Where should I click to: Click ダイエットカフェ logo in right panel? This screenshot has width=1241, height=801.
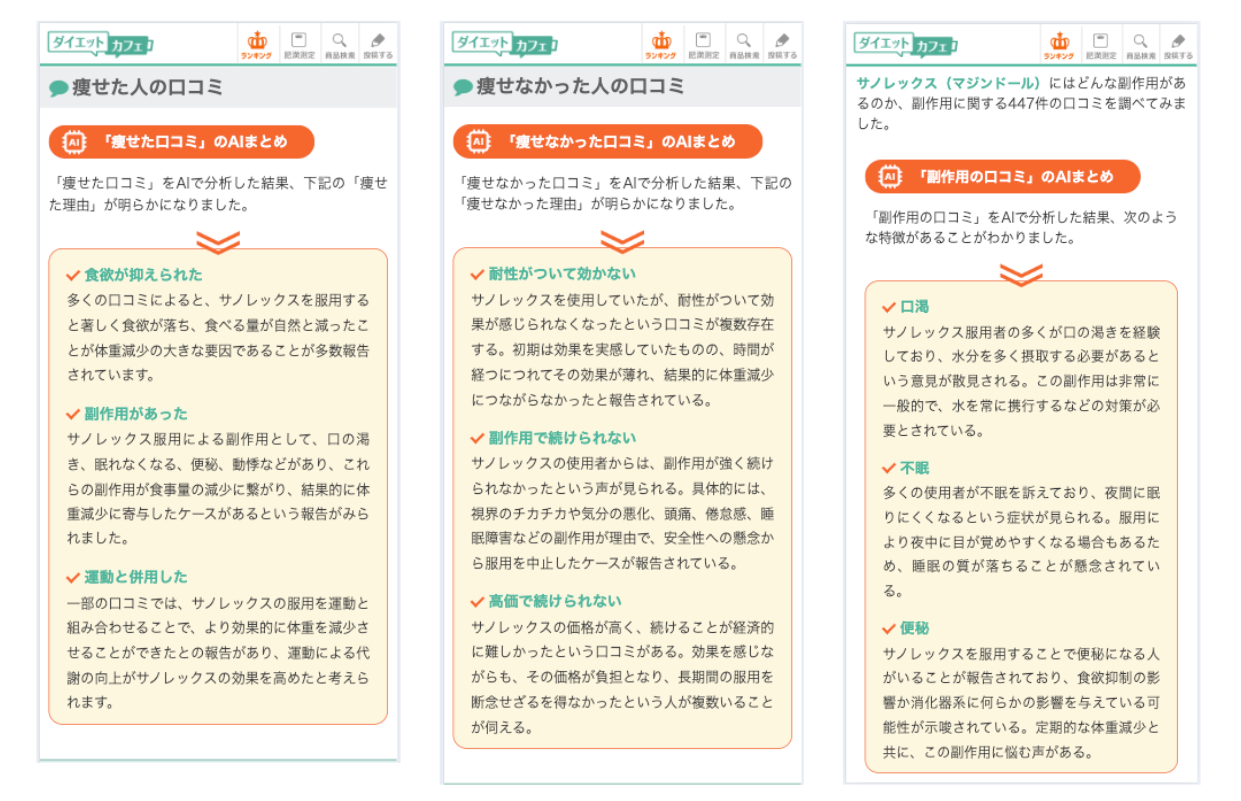click(905, 44)
